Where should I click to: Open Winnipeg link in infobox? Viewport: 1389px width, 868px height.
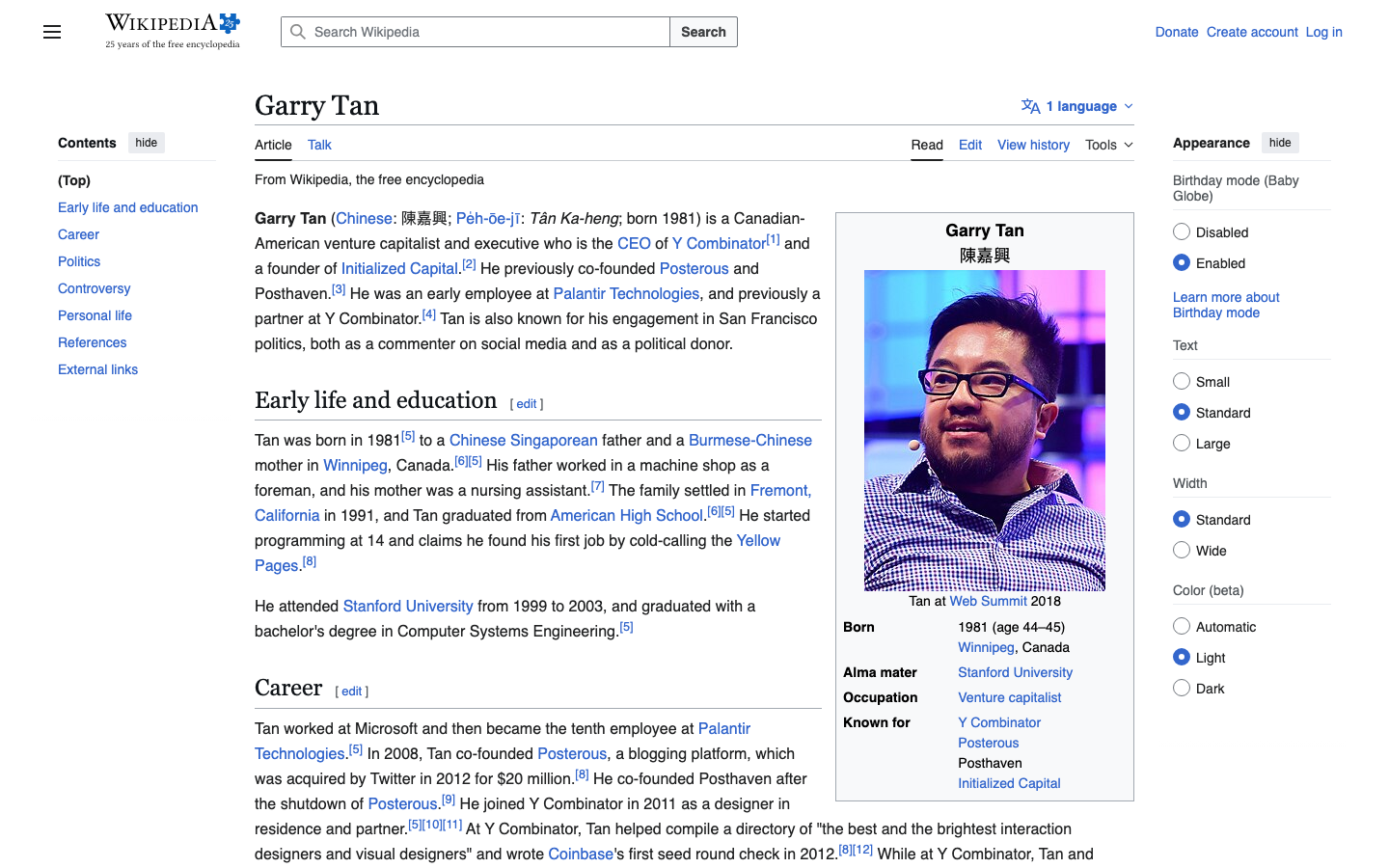click(x=986, y=647)
